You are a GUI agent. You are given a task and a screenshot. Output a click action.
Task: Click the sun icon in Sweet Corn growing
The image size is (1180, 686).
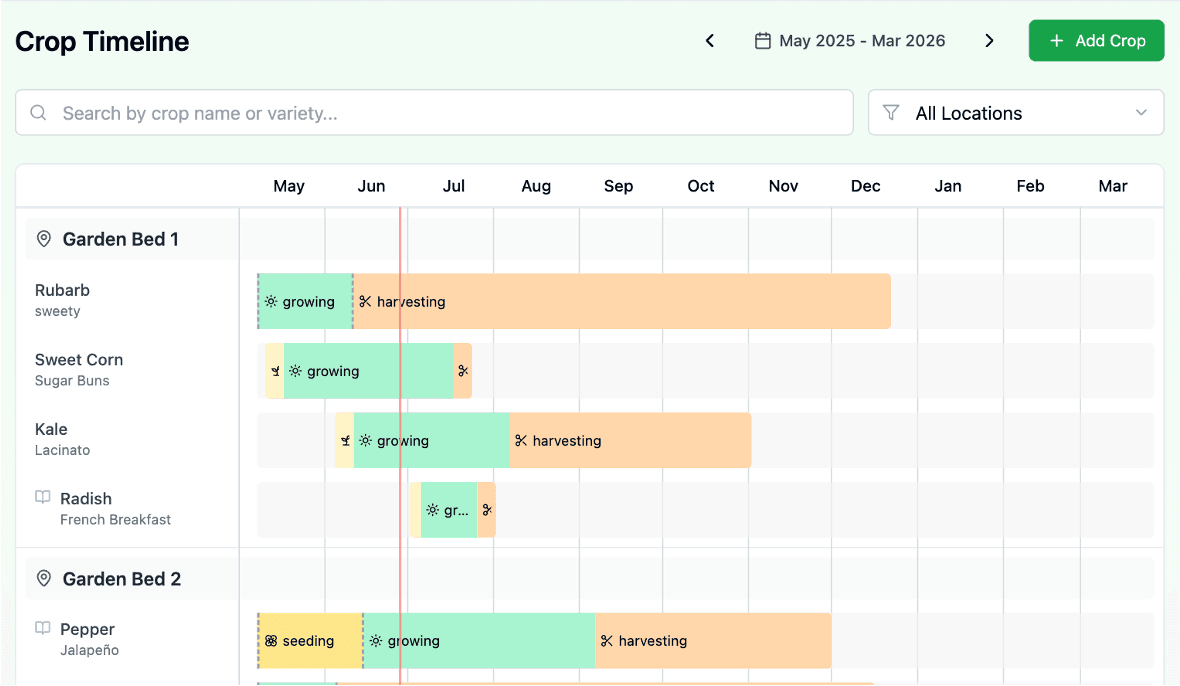[x=296, y=371]
